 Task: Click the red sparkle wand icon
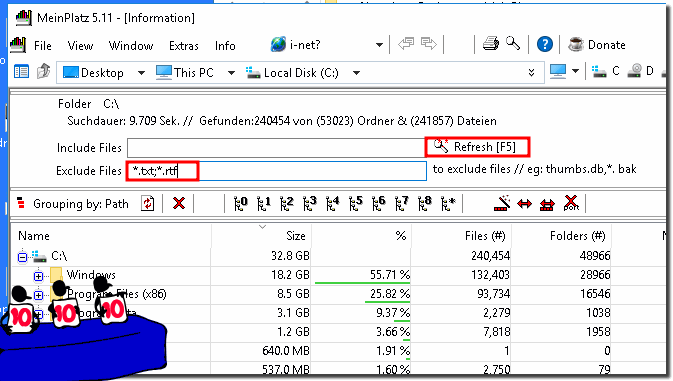pyautogui.click(x=502, y=203)
